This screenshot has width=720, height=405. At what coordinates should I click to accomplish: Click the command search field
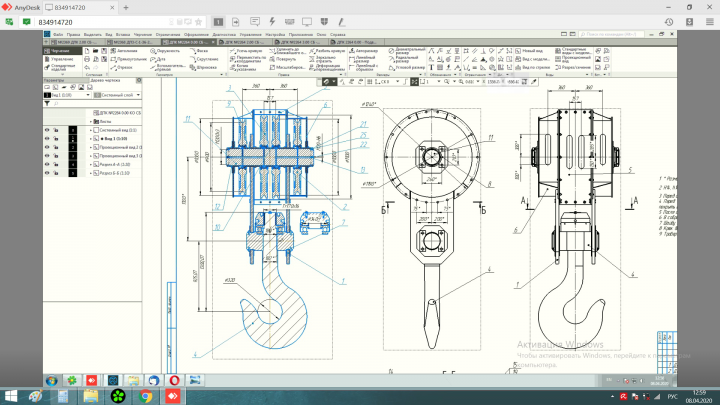tap(612, 34)
